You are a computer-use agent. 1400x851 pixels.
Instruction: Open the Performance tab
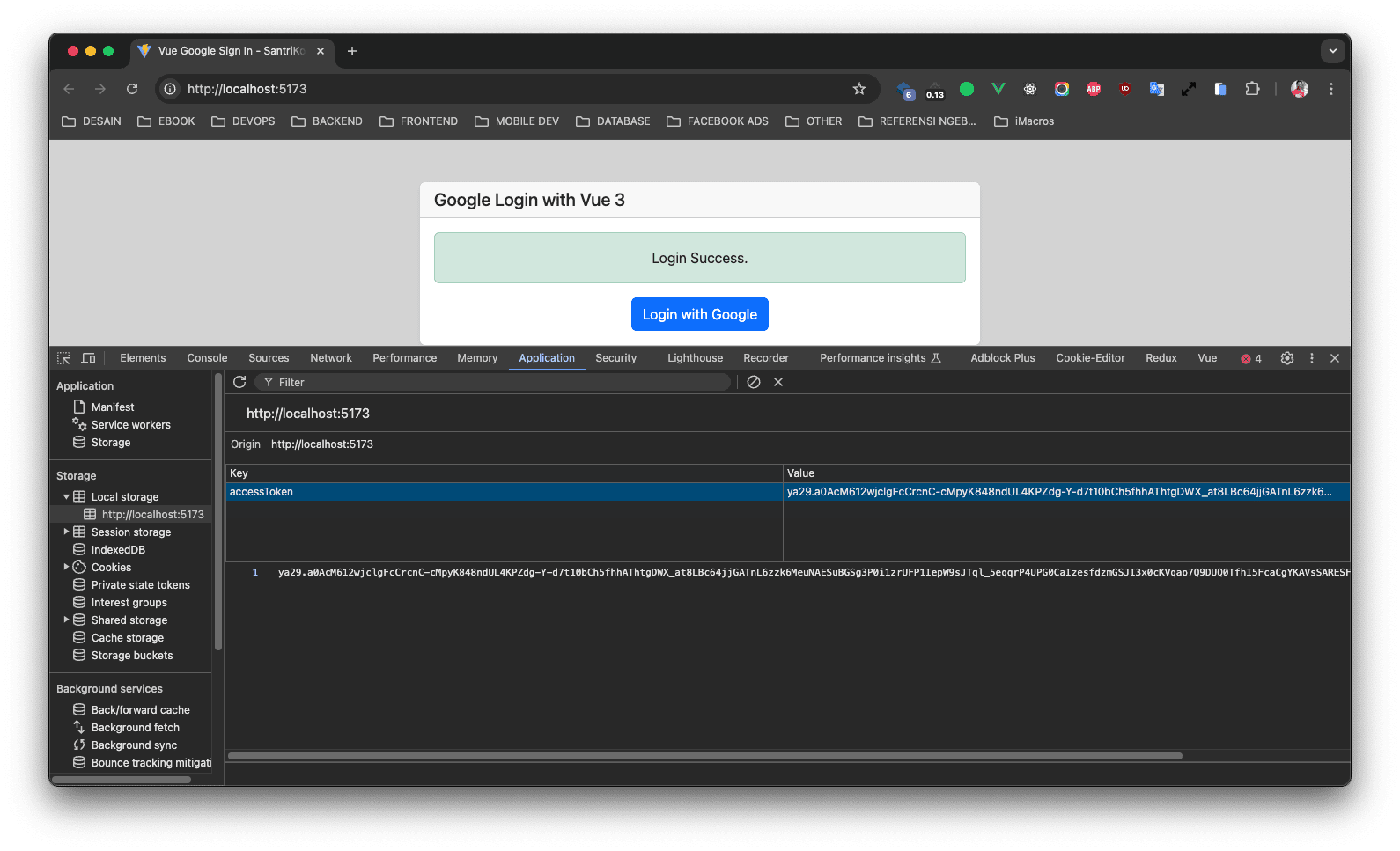pyautogui.click(x=404, y=358)
